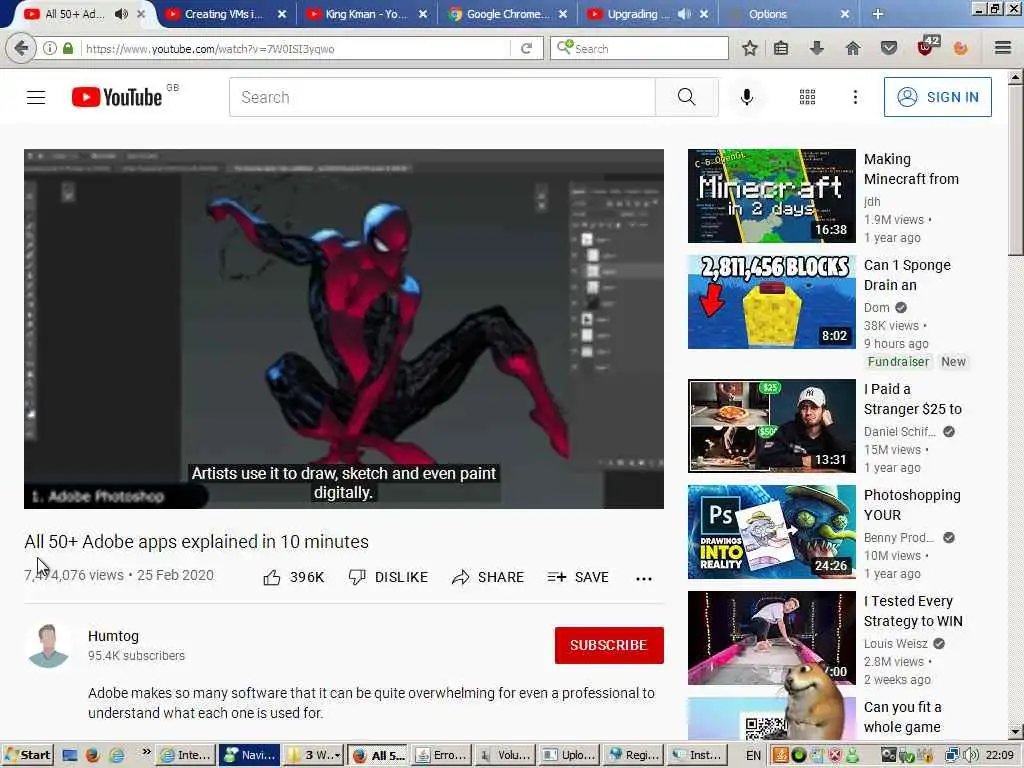Dislike the video
The height and width of the screenshot is (768, 1024).
coord(388,577)
